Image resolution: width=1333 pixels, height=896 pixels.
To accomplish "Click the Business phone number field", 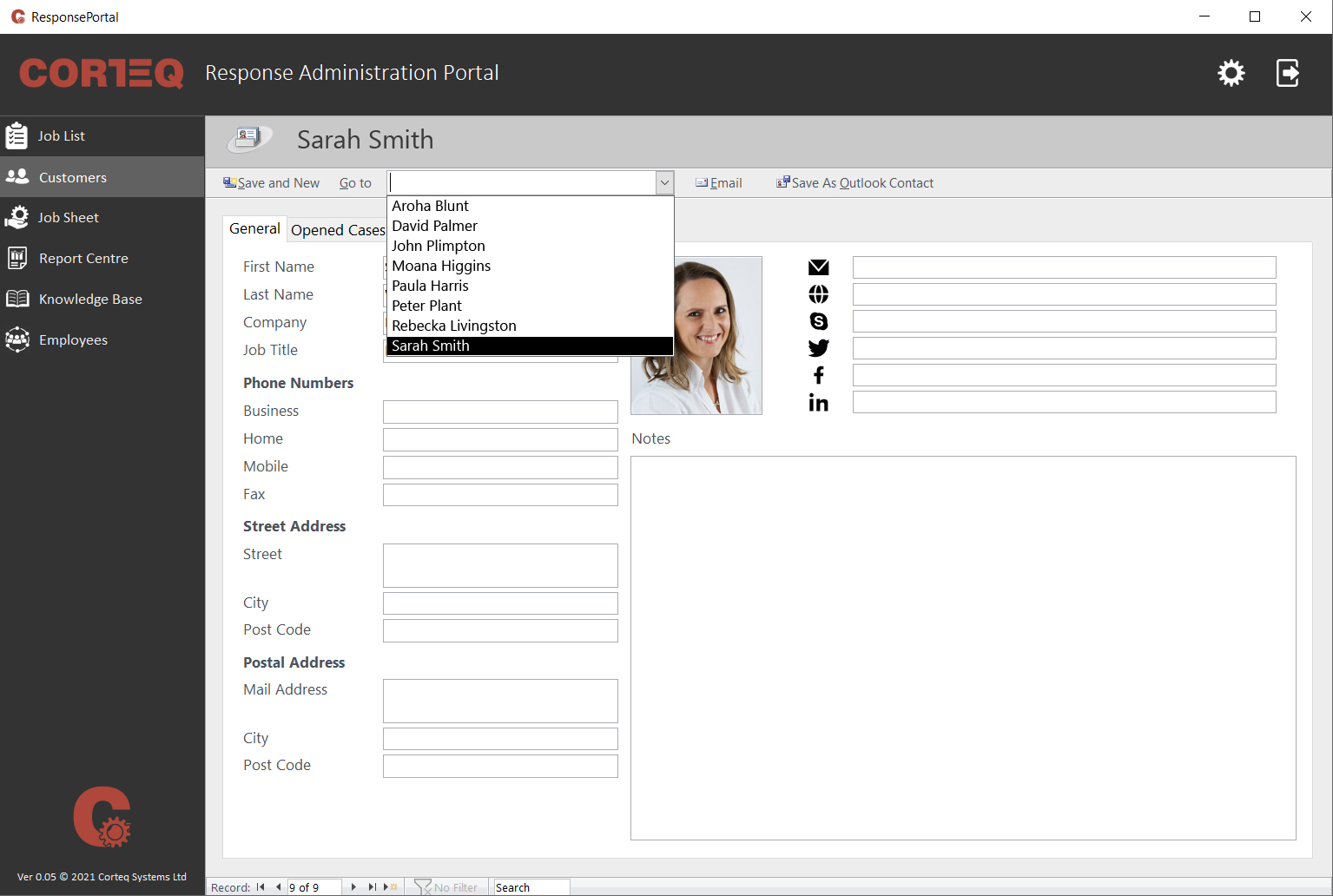I will tap(500, 412).
